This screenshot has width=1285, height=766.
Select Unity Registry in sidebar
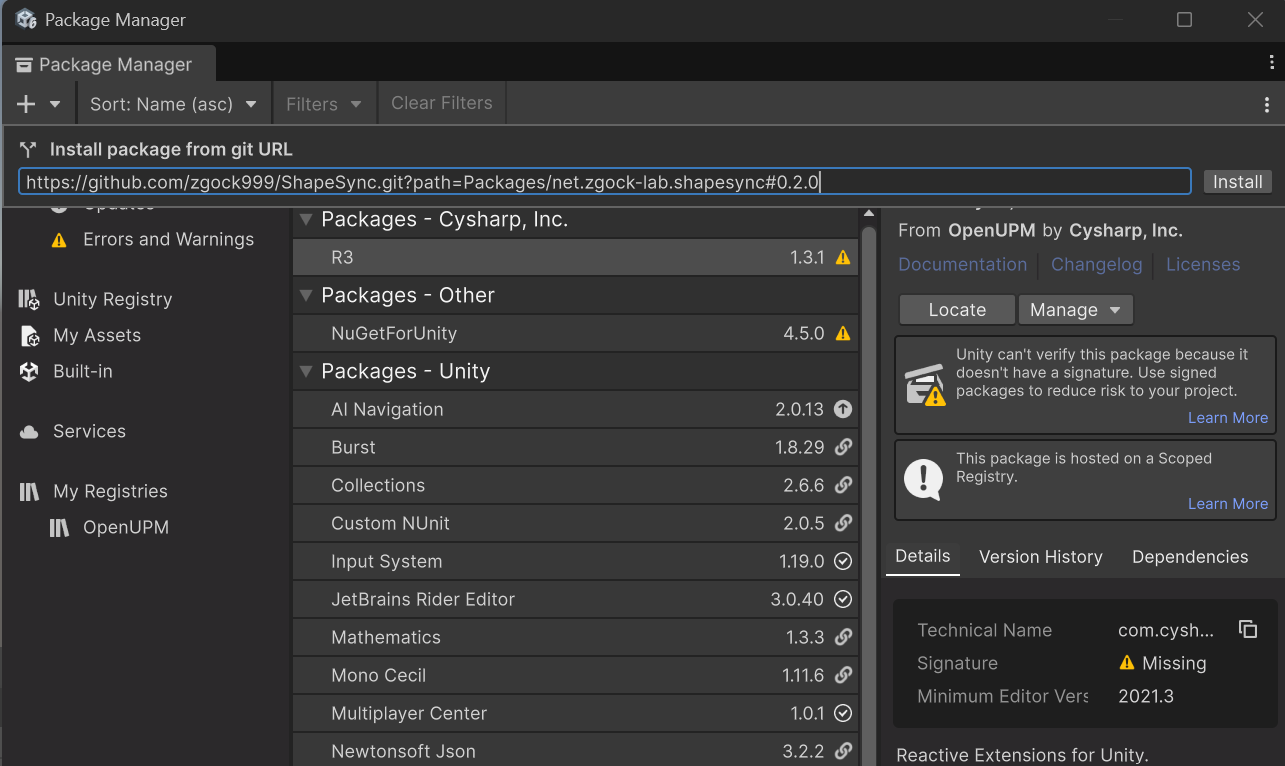coord(112,299)
